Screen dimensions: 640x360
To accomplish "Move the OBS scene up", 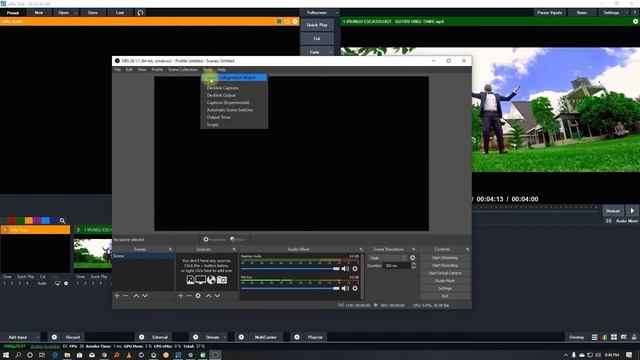I will [136, 296].
